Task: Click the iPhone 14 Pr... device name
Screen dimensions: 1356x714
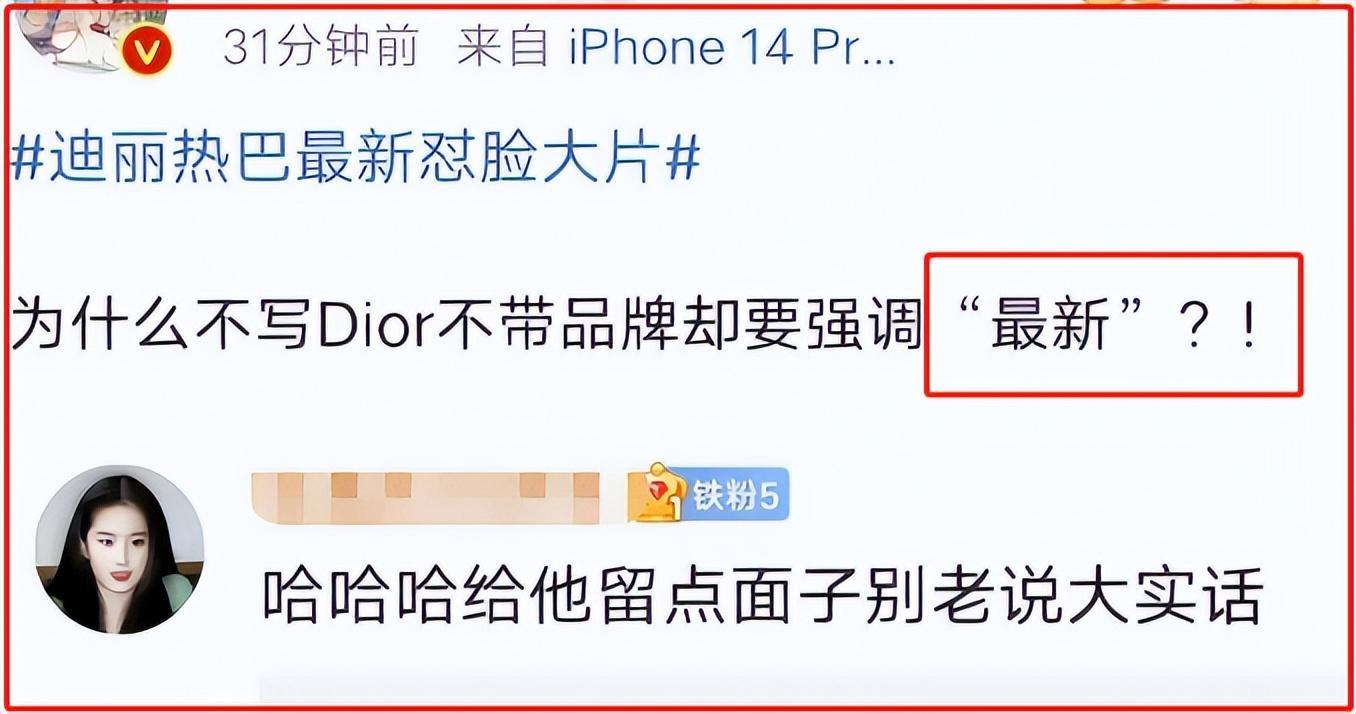Action: pos(732,47)
